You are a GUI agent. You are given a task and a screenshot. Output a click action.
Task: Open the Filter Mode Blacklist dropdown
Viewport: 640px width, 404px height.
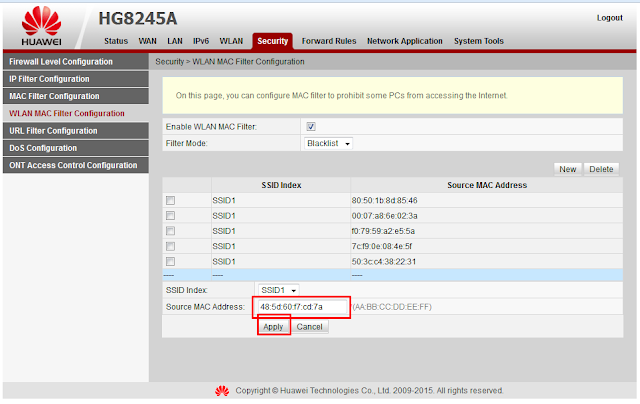click(328, 144)
